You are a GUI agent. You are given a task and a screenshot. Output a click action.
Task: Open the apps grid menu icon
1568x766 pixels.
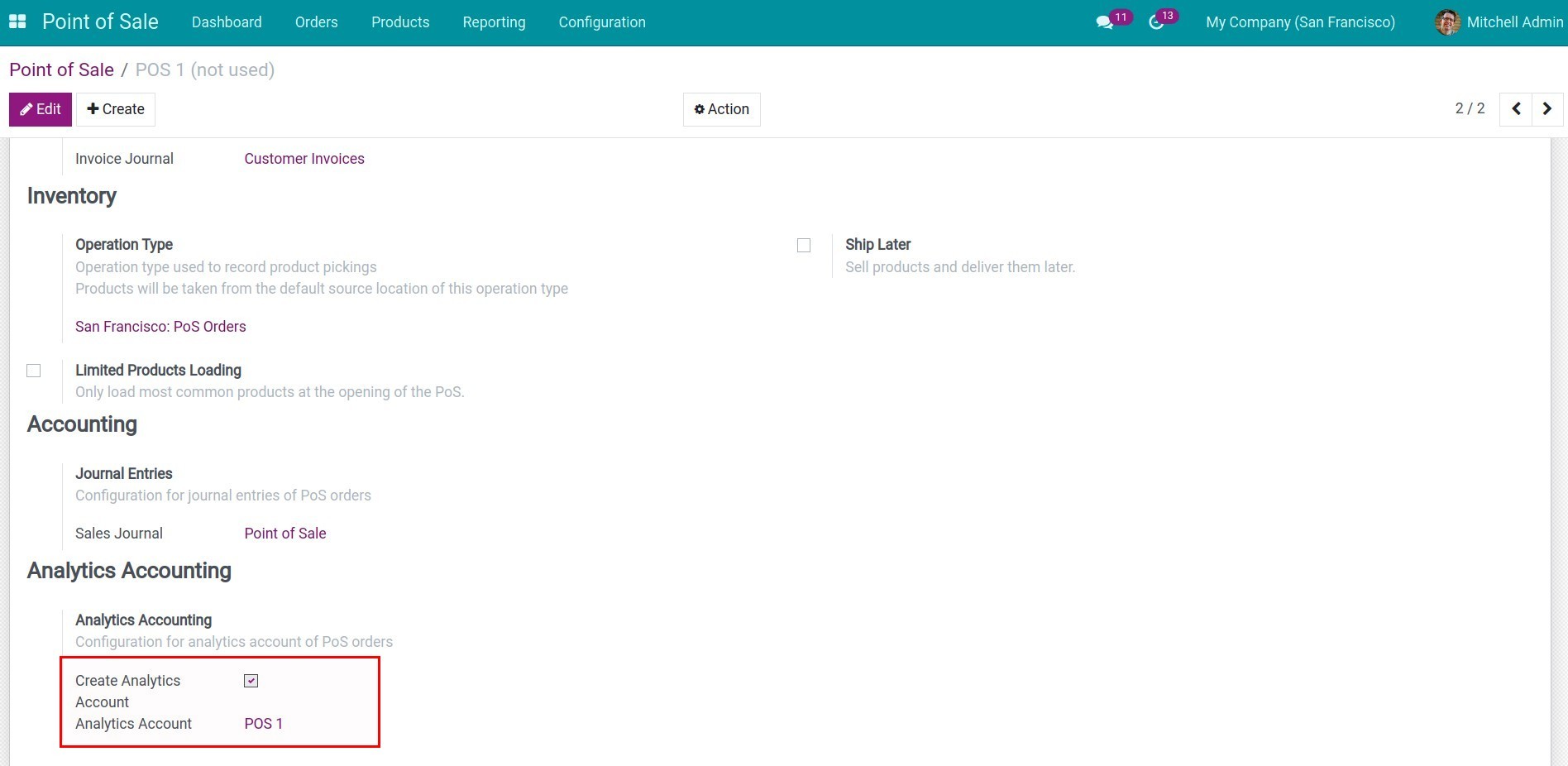[x=17, y=22]
